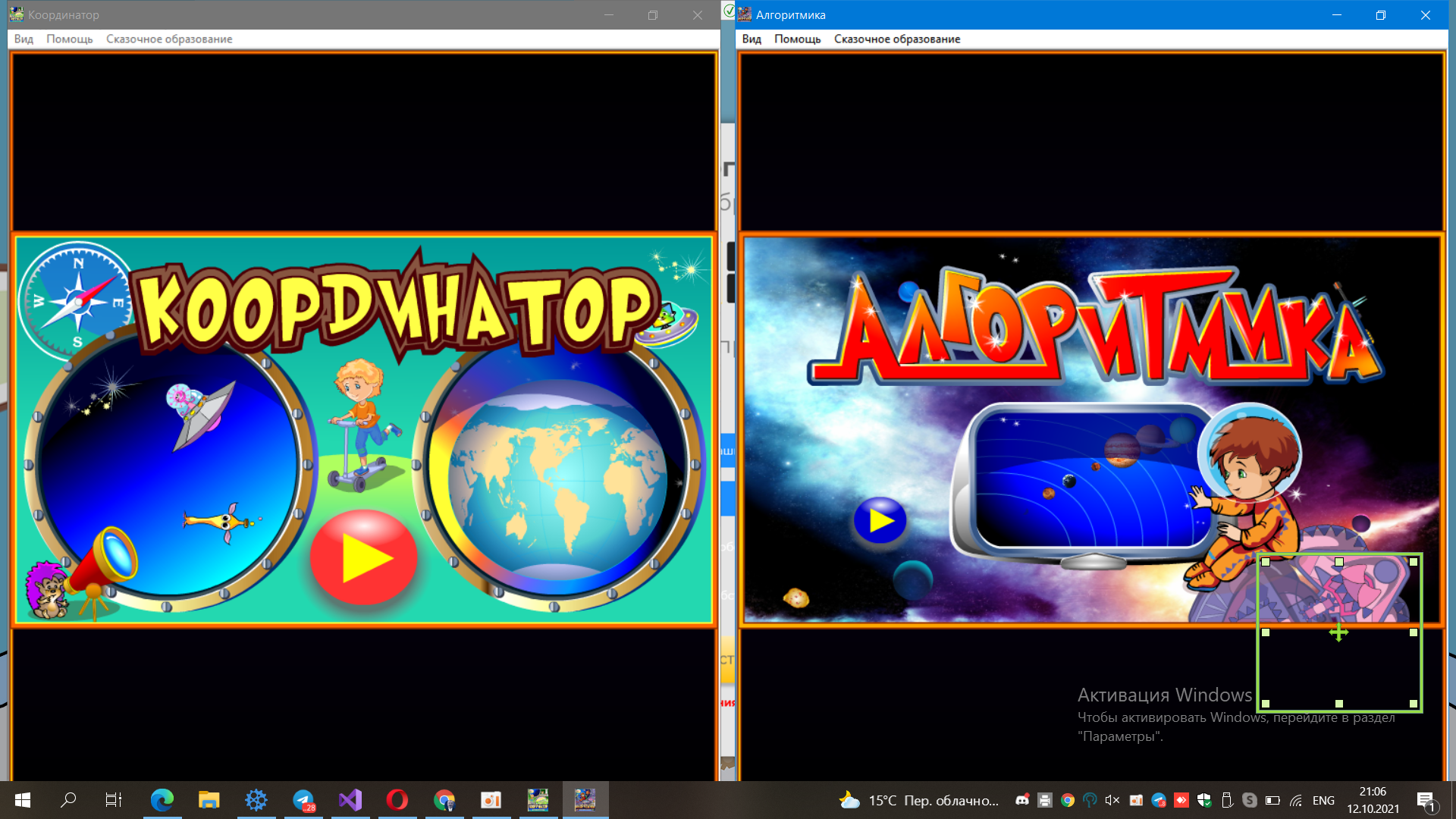The width and height of the screenshot is (1456, 819).
Task: Open the notification center icon
Action: [1426, 800]
